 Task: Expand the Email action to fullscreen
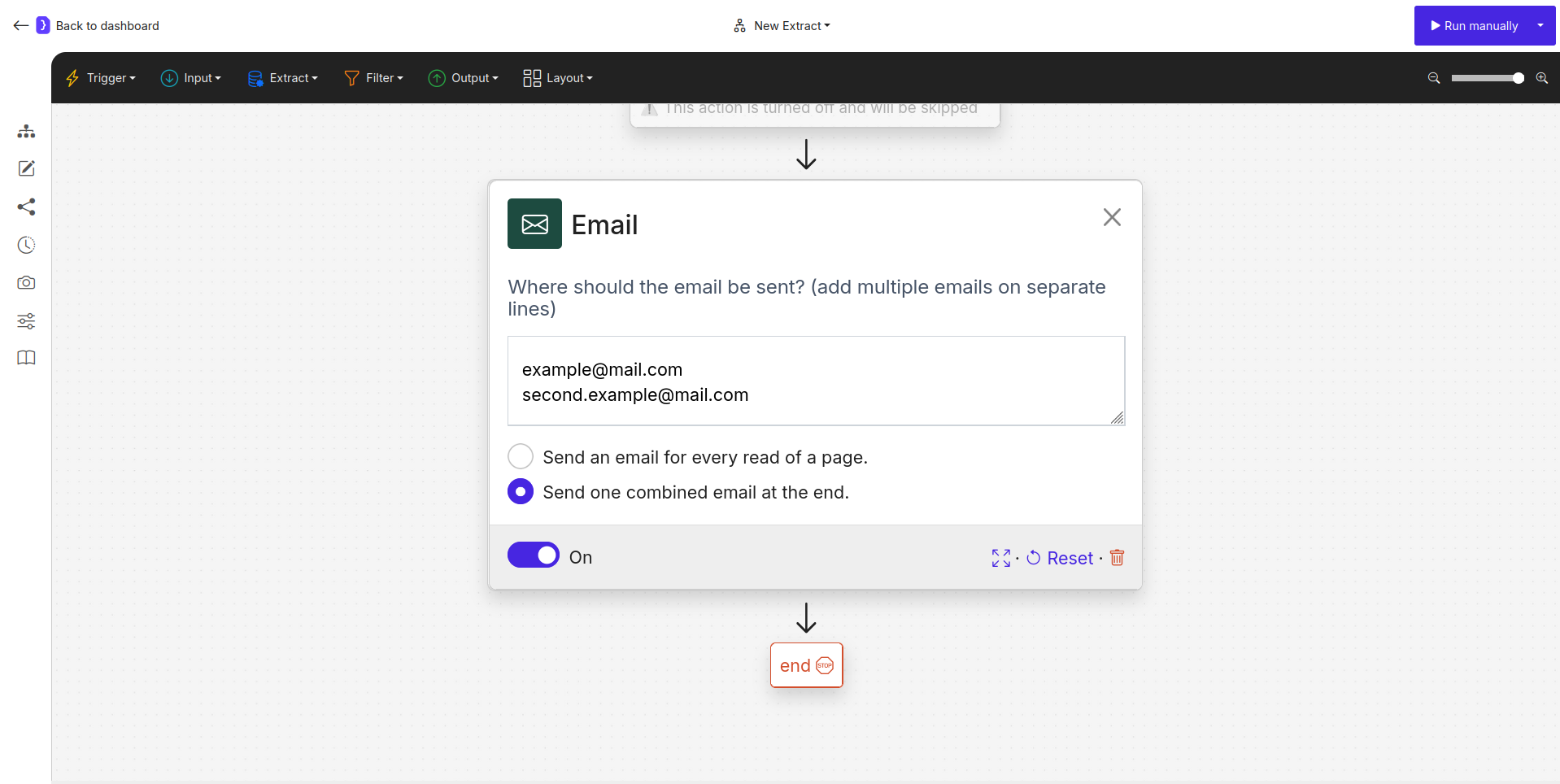1000,558
